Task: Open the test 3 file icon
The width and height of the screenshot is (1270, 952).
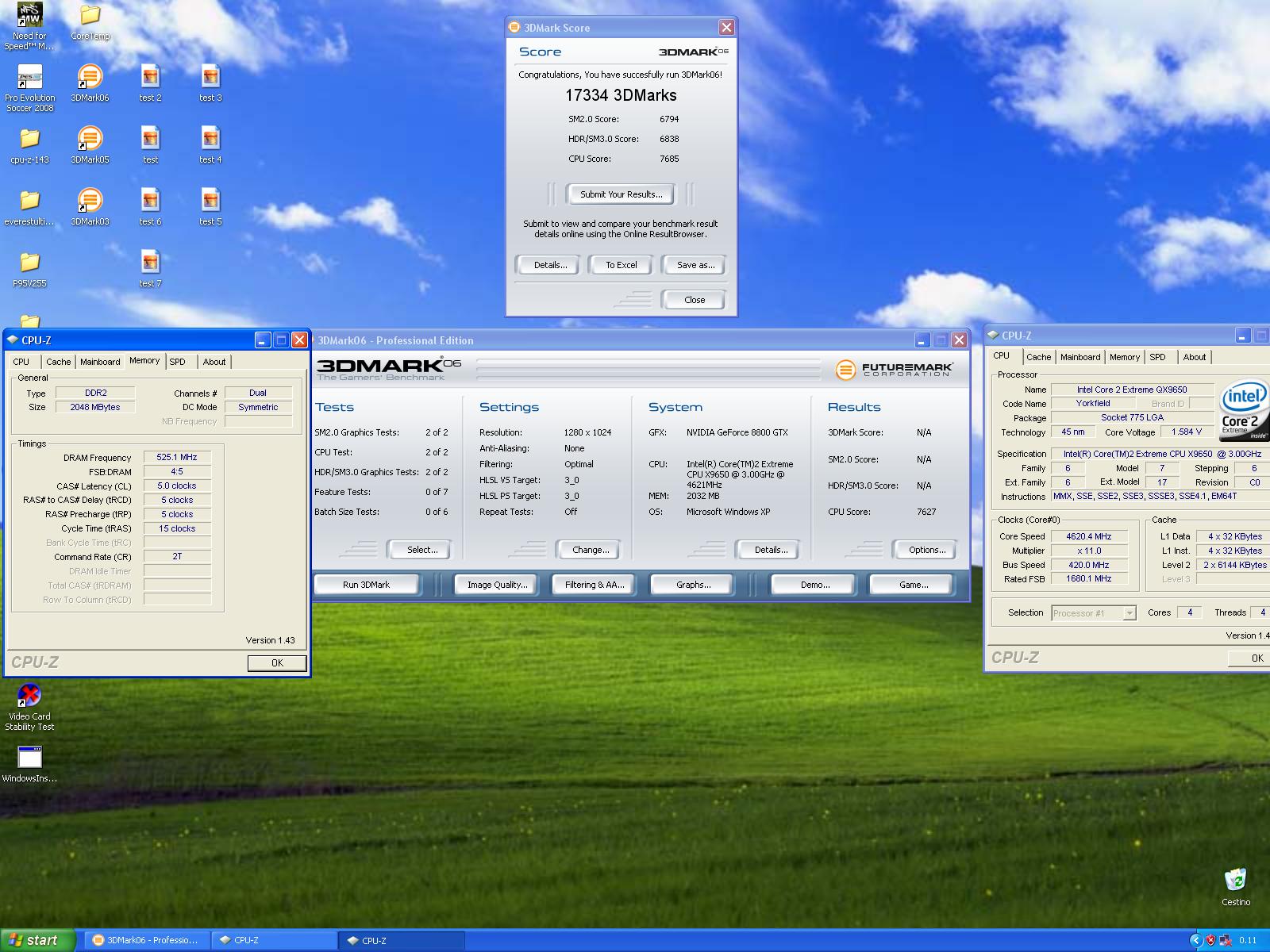Action: 210,83
